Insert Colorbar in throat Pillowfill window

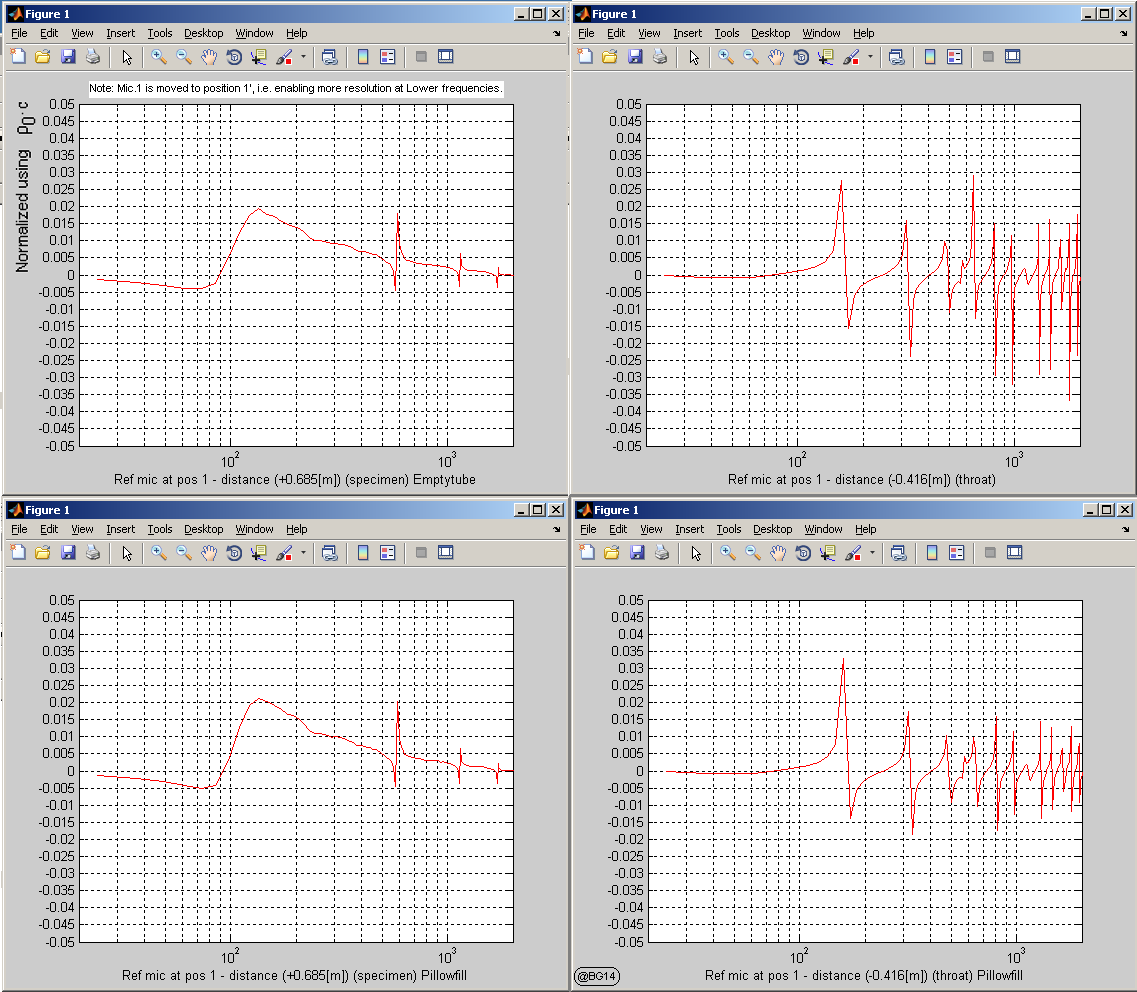pos(933,553)
